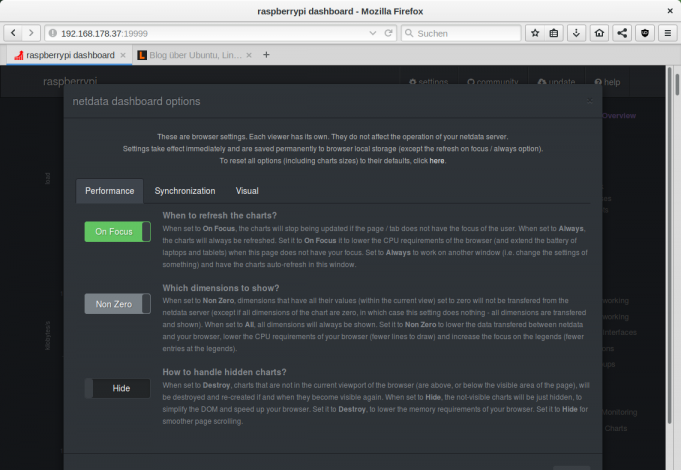The height and width of the screenshot is (470, 681).
Task: Switch to the Synchronization tab
Action: 184,191
